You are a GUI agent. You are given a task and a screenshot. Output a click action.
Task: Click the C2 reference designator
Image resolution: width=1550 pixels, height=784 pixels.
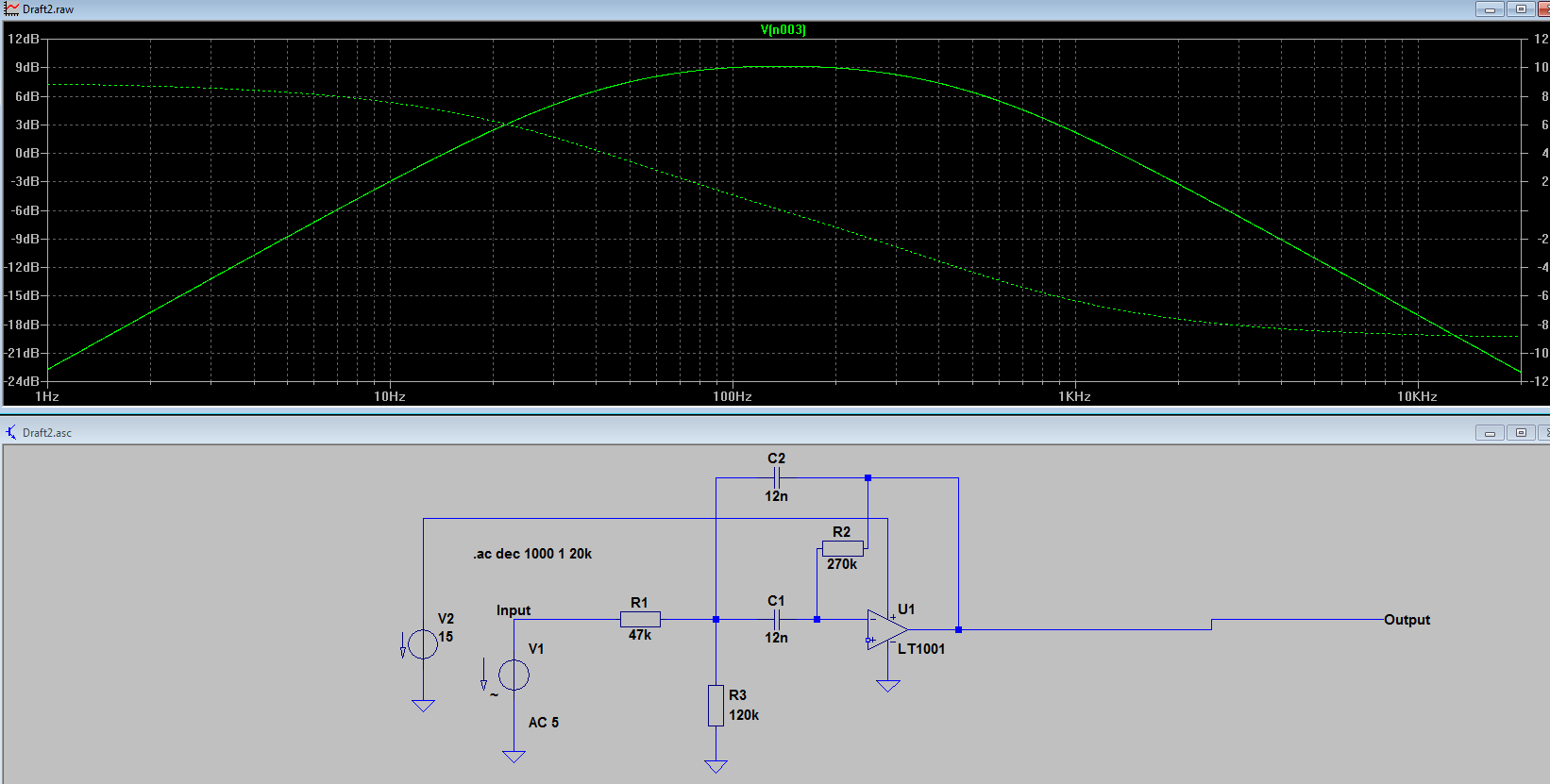point(776,459)
